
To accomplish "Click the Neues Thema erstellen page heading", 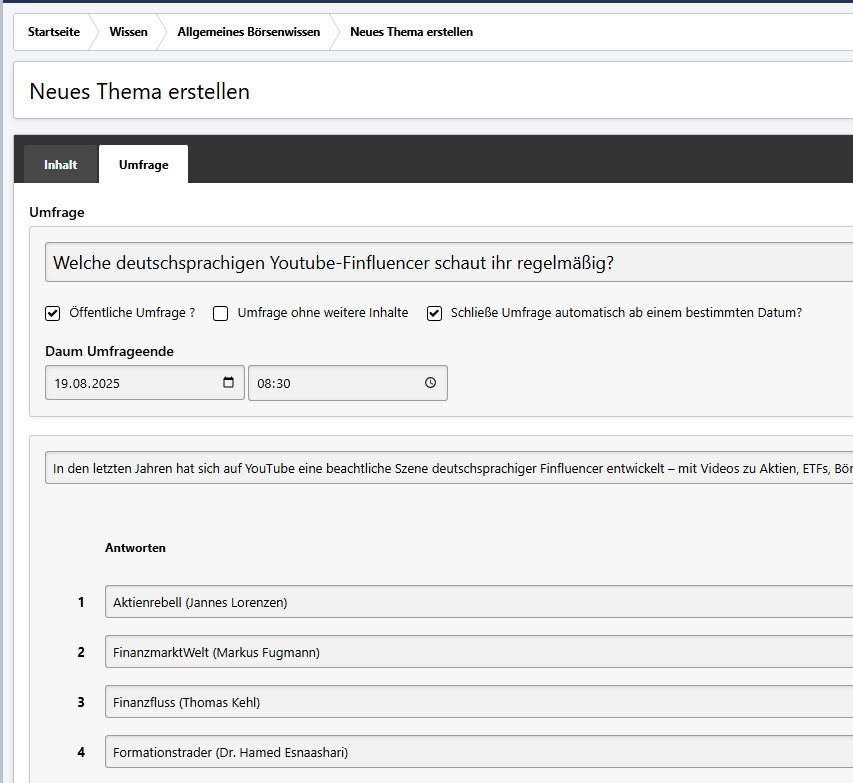I will pos(140,92).
